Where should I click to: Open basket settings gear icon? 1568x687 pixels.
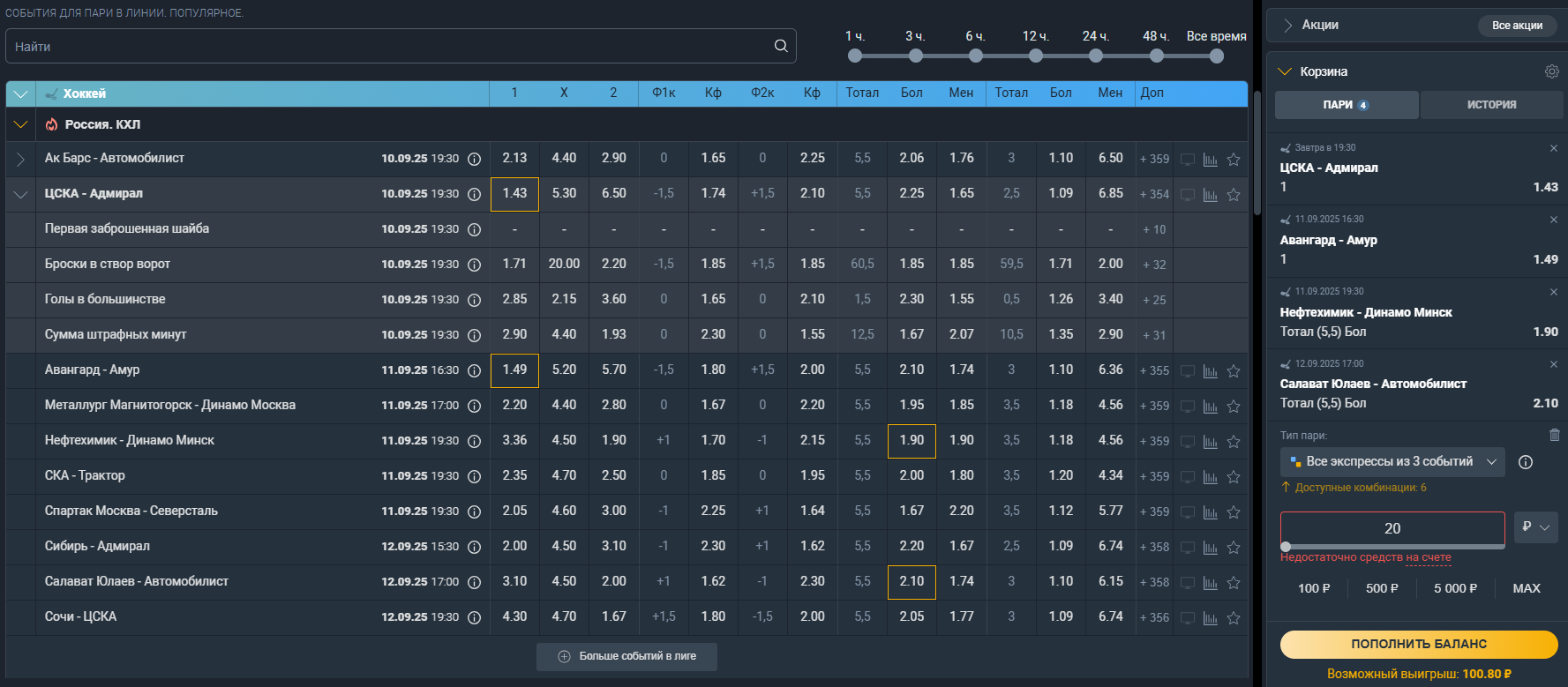point(1551,71)
